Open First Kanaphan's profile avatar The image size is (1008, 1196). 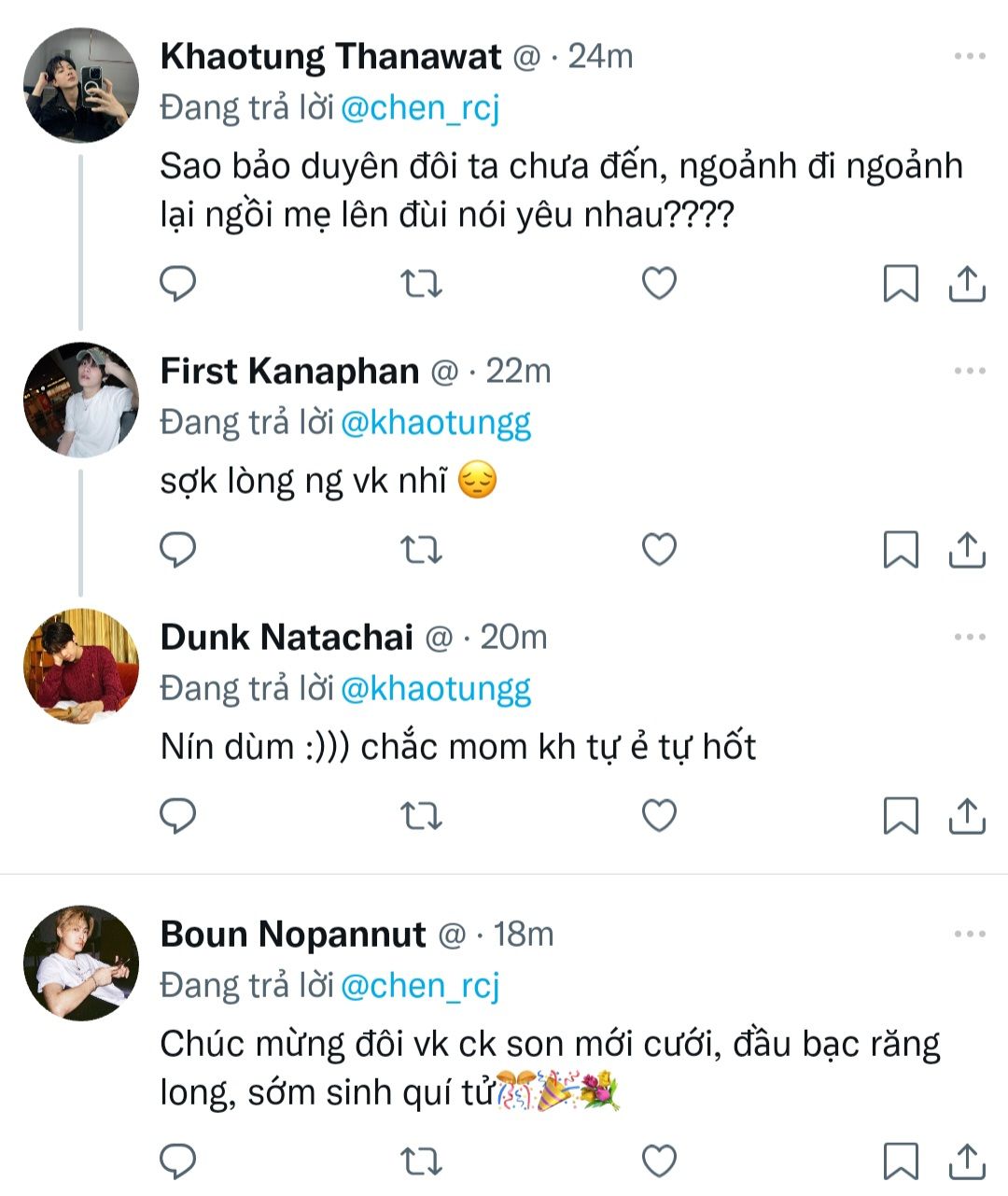tap(80, 400)
